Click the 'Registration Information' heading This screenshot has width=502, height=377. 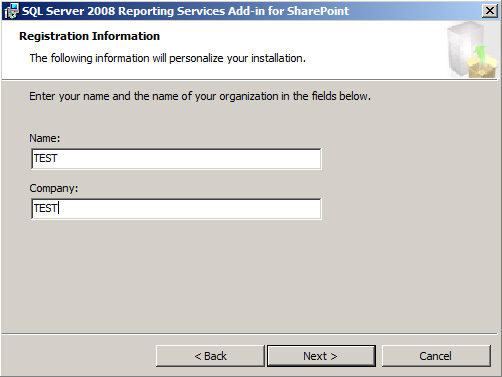[89, 36]
